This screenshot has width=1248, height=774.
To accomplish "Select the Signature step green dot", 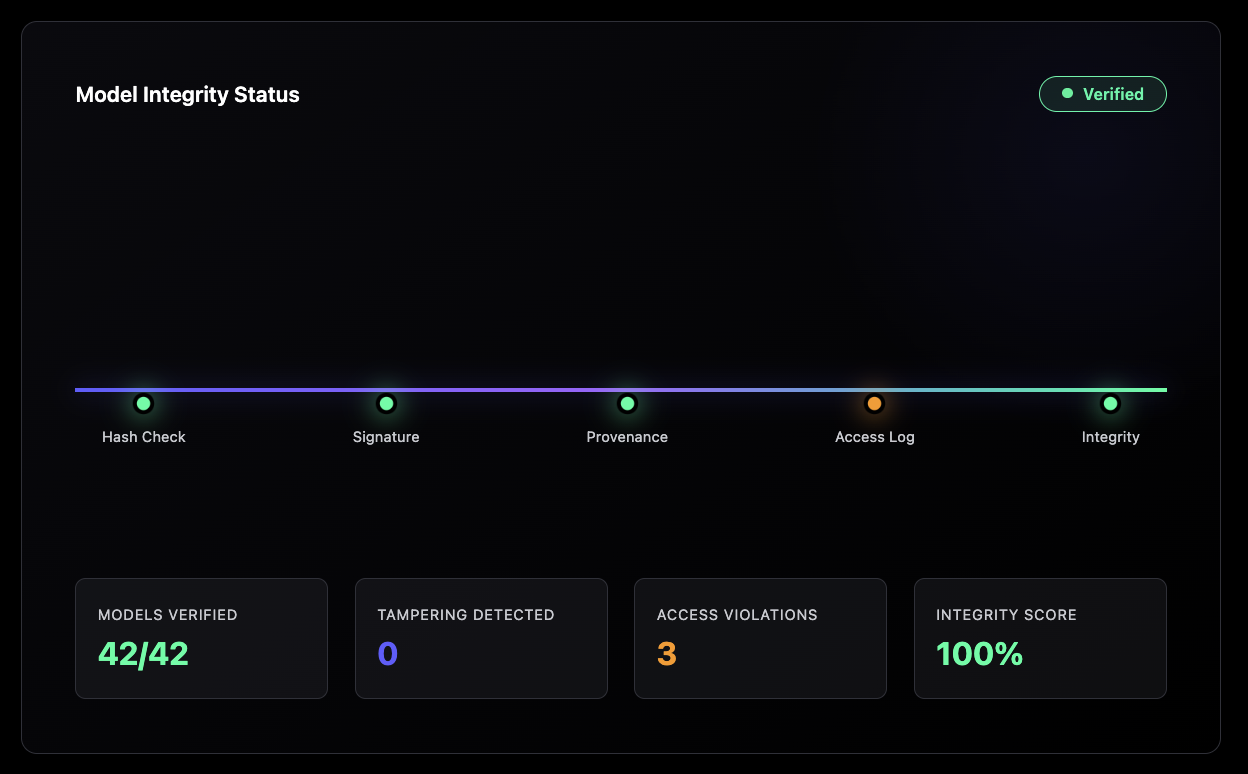I will pyautogui.click(x=386, y=404).
